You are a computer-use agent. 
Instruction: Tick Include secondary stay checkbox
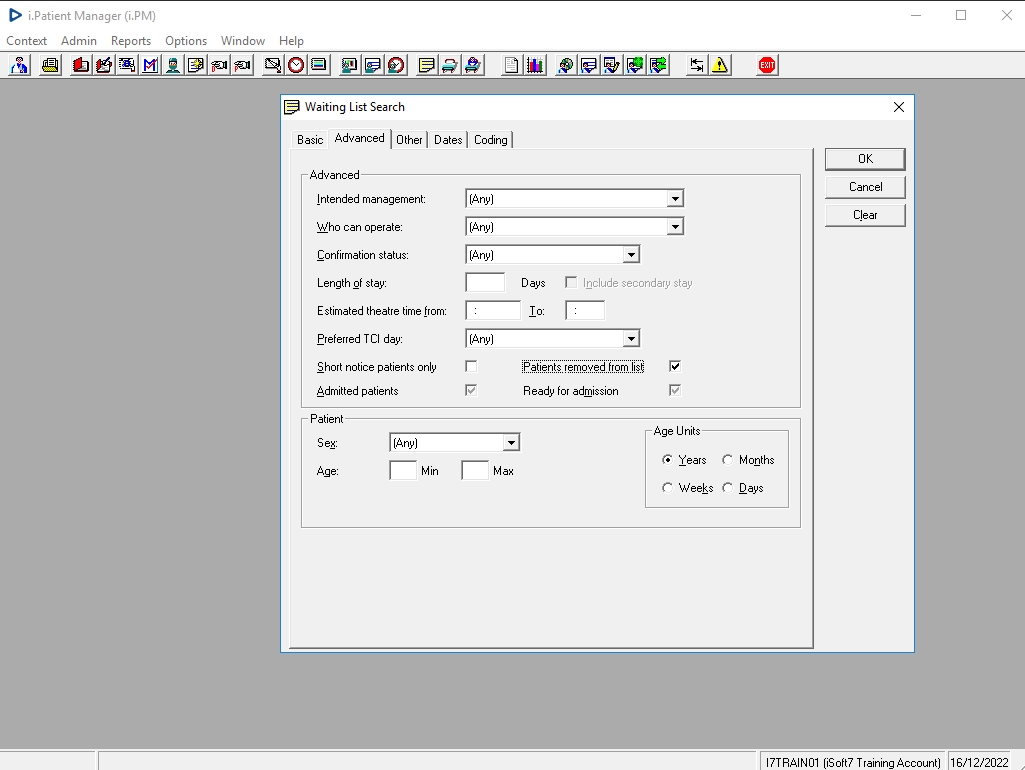(x=571, y=283)
